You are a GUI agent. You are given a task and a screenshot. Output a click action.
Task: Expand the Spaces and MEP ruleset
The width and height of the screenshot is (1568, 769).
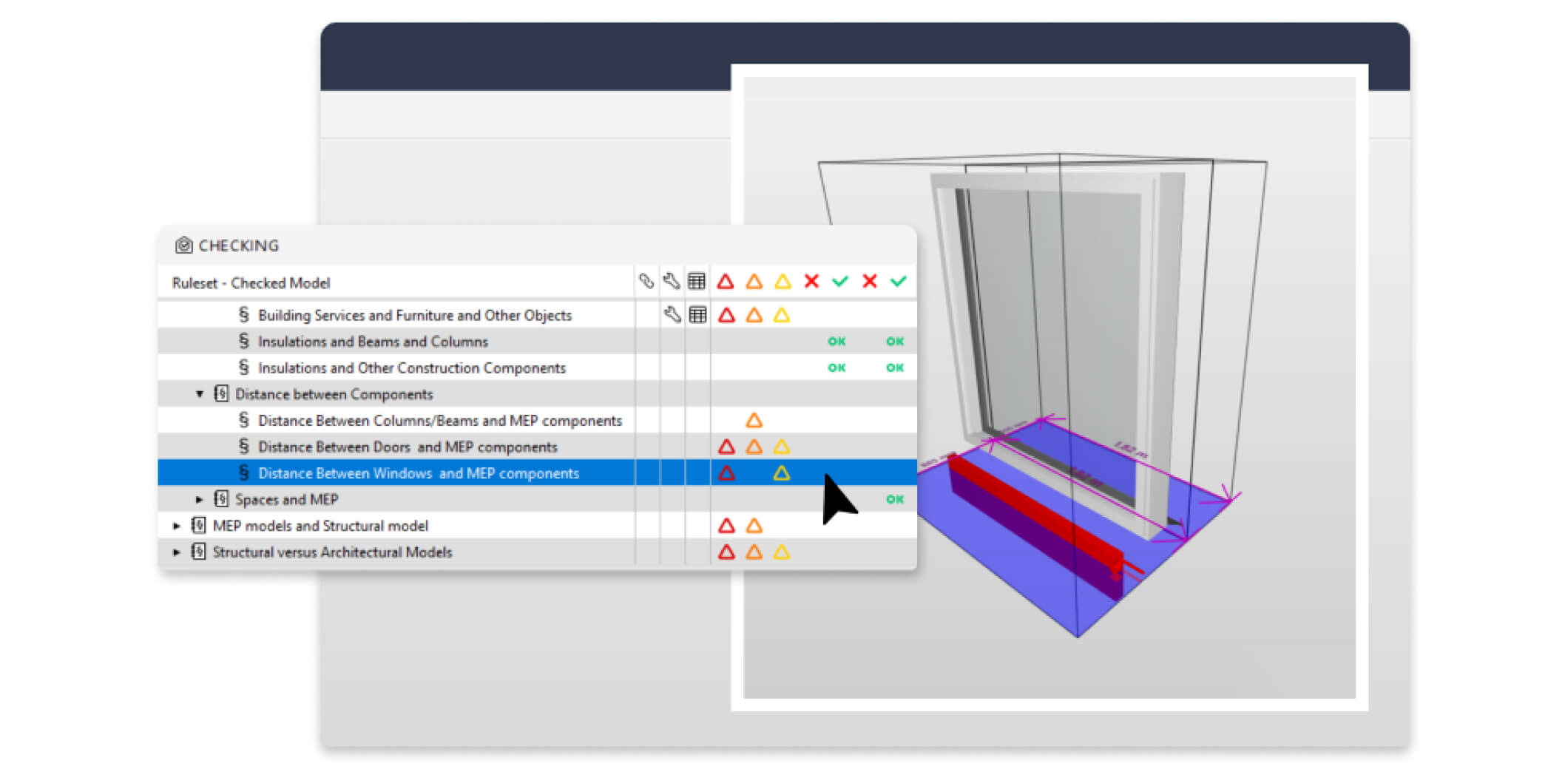(198, 499)
